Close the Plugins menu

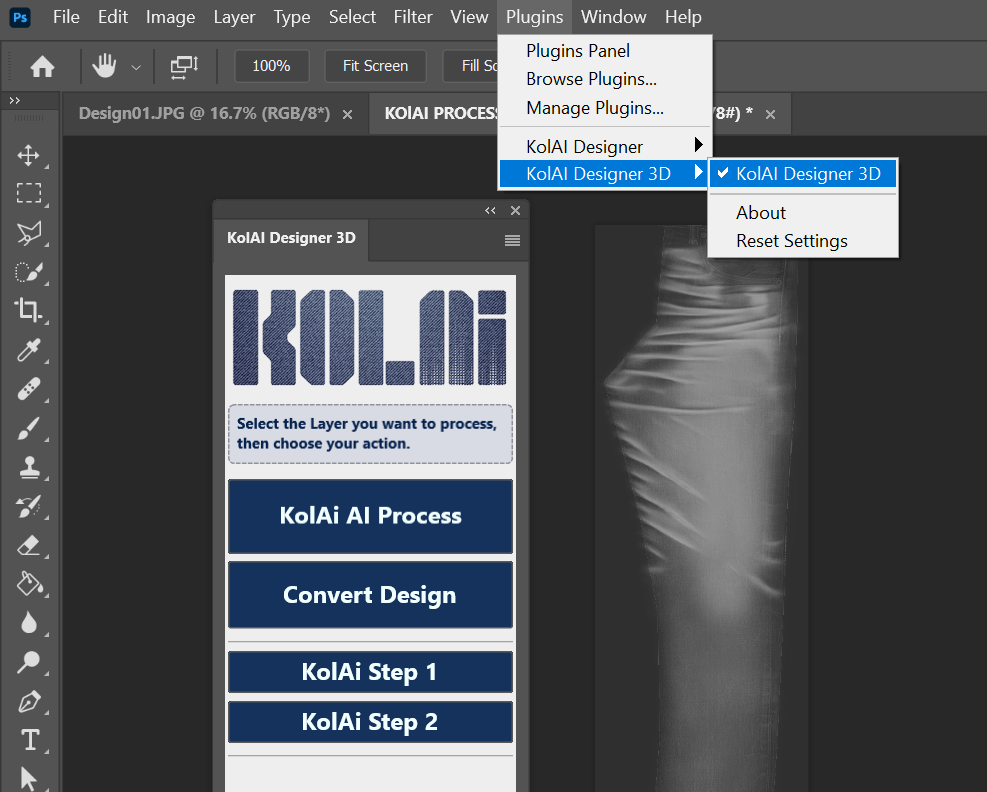tap(534, 17)
